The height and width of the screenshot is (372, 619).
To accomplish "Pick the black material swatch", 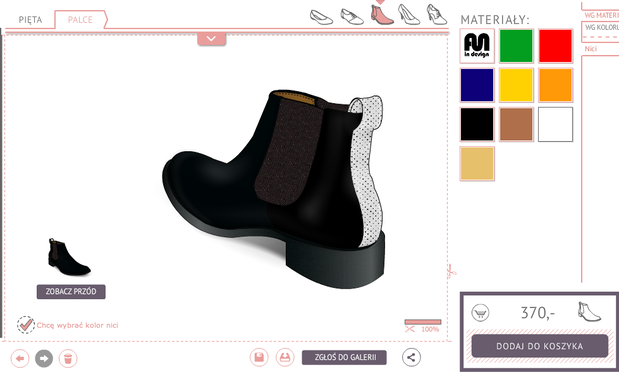I will click(477, 124).
